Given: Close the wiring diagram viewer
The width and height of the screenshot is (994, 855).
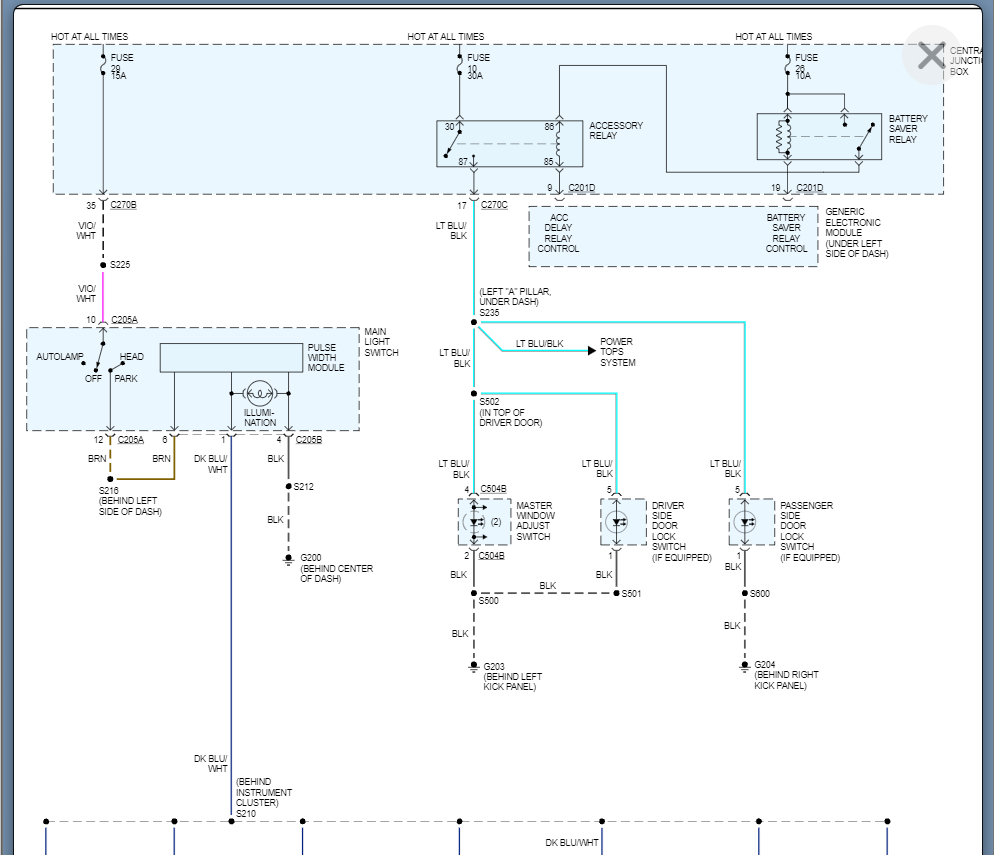Looking at the screenshot, I should pos(930,56).
